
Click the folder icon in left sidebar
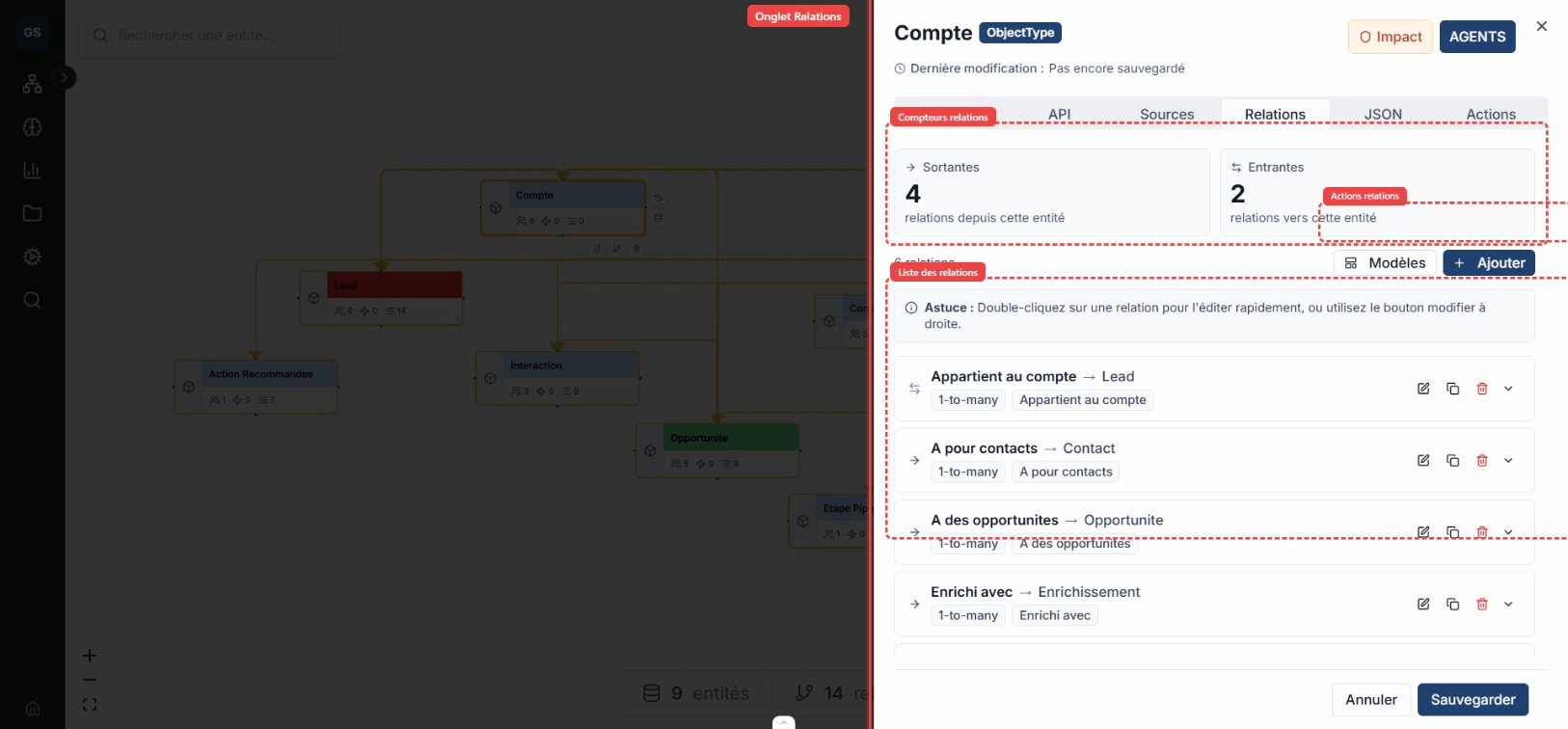(32, 213)
